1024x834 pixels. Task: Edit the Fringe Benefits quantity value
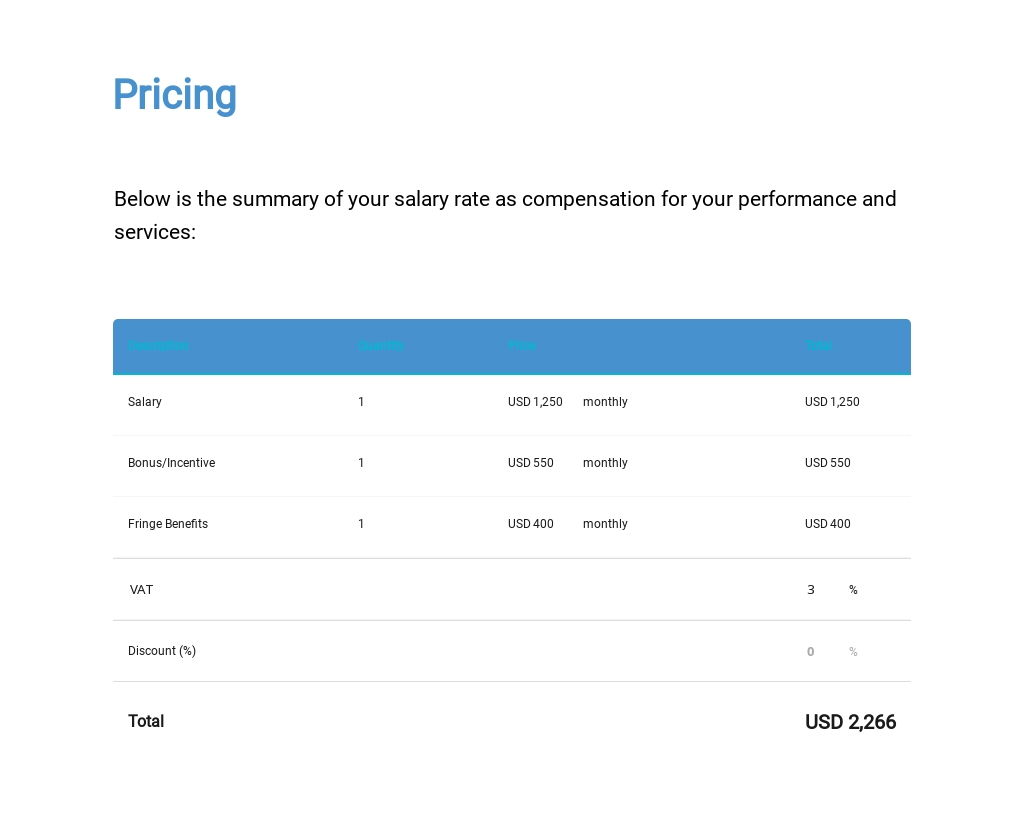tap(361, 524)
